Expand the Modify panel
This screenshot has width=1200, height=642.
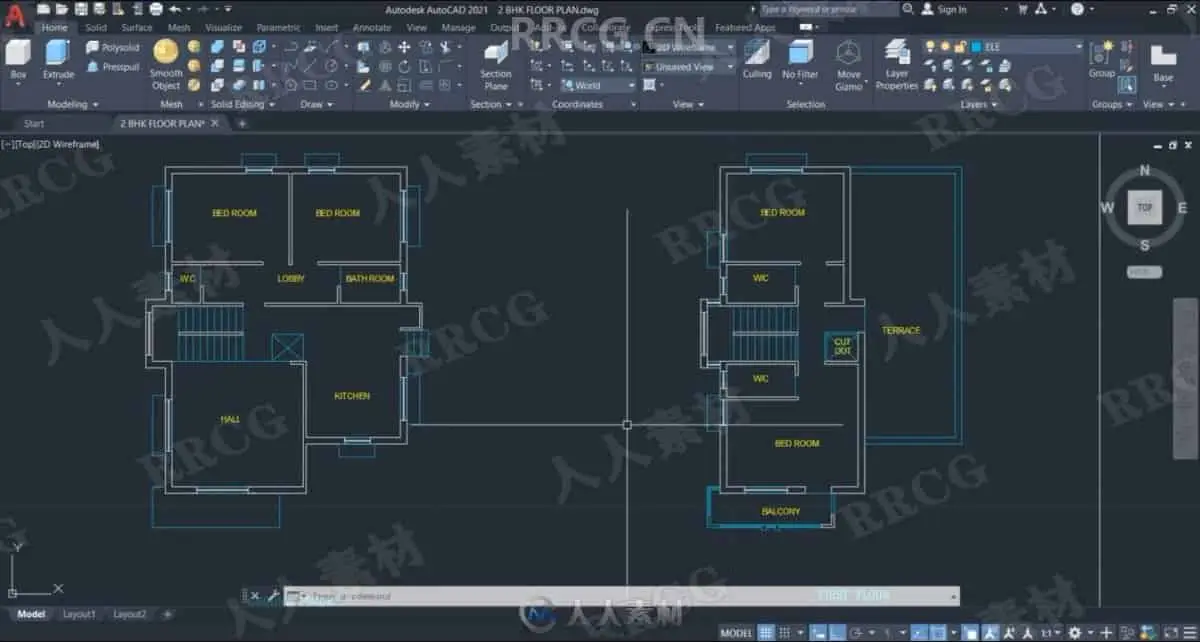409,104
